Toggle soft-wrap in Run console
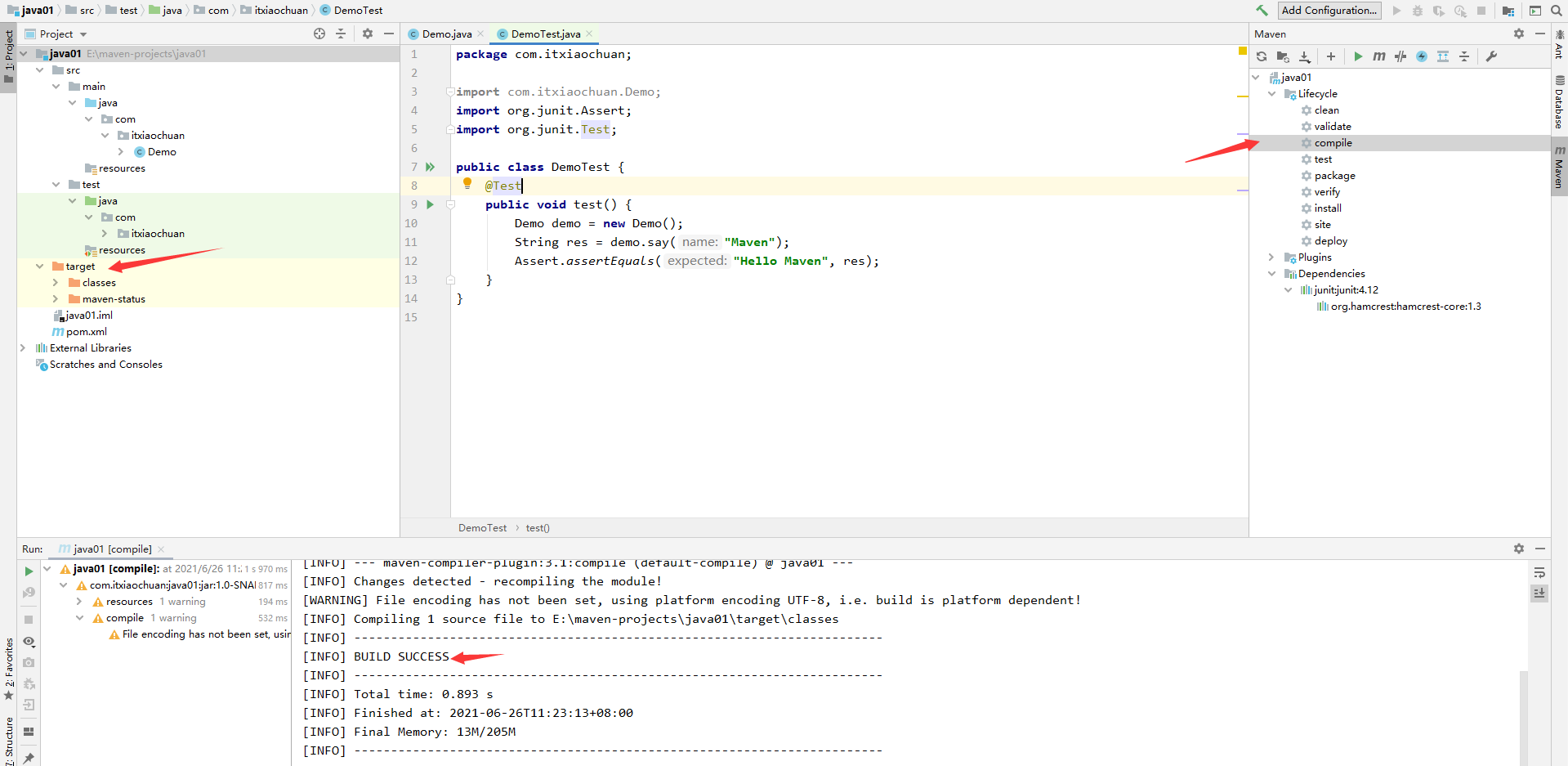 coord(1539,572)
